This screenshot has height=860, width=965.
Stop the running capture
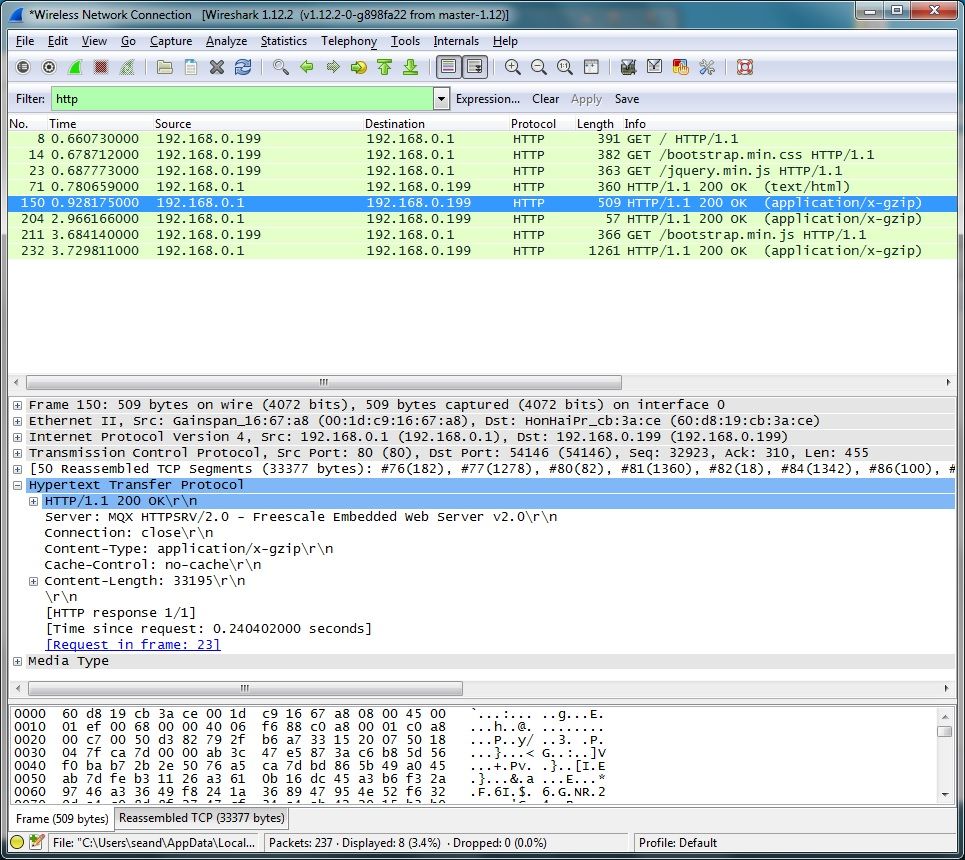pos(101,67)
